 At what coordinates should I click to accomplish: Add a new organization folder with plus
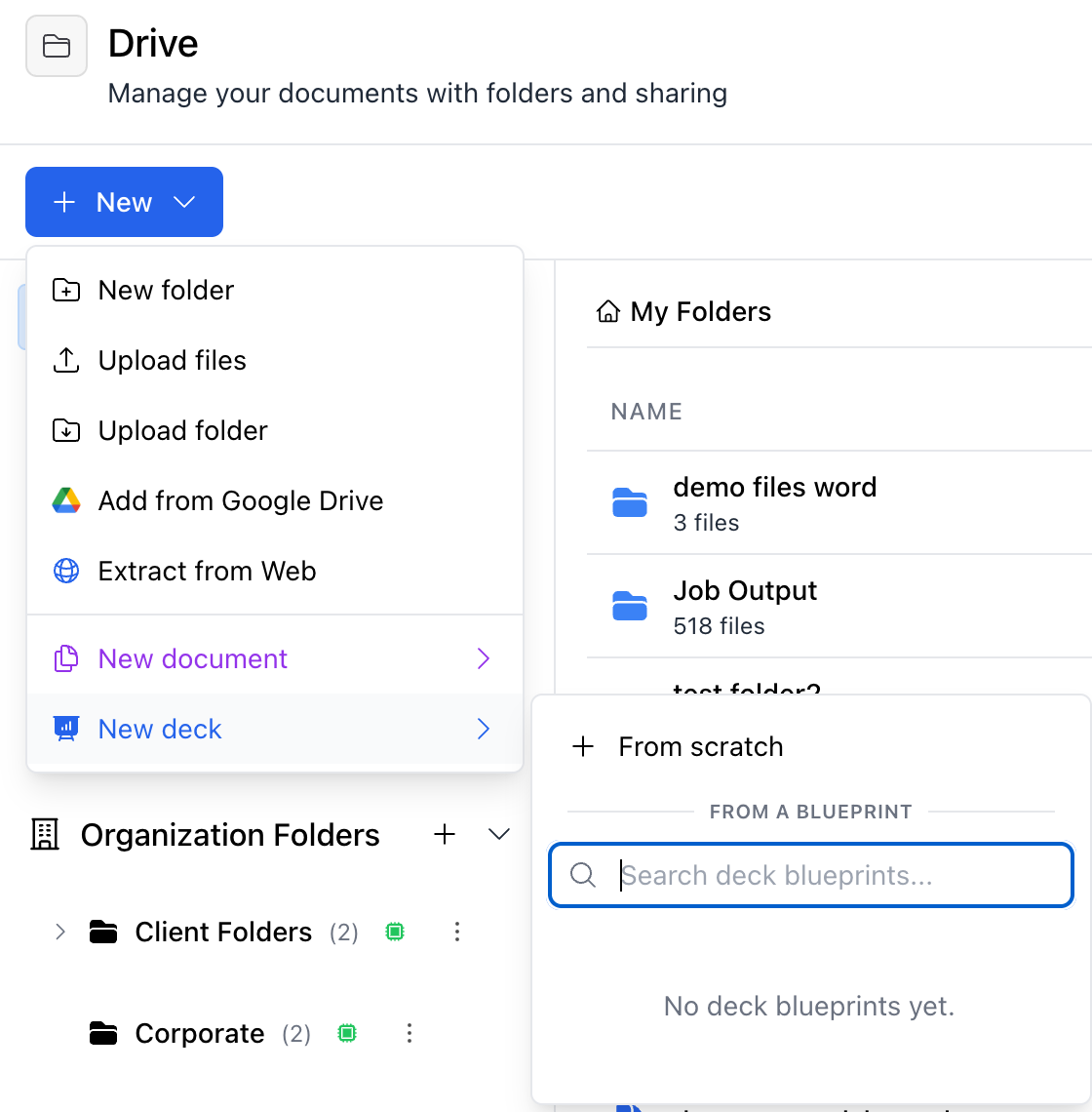point(445,835)
